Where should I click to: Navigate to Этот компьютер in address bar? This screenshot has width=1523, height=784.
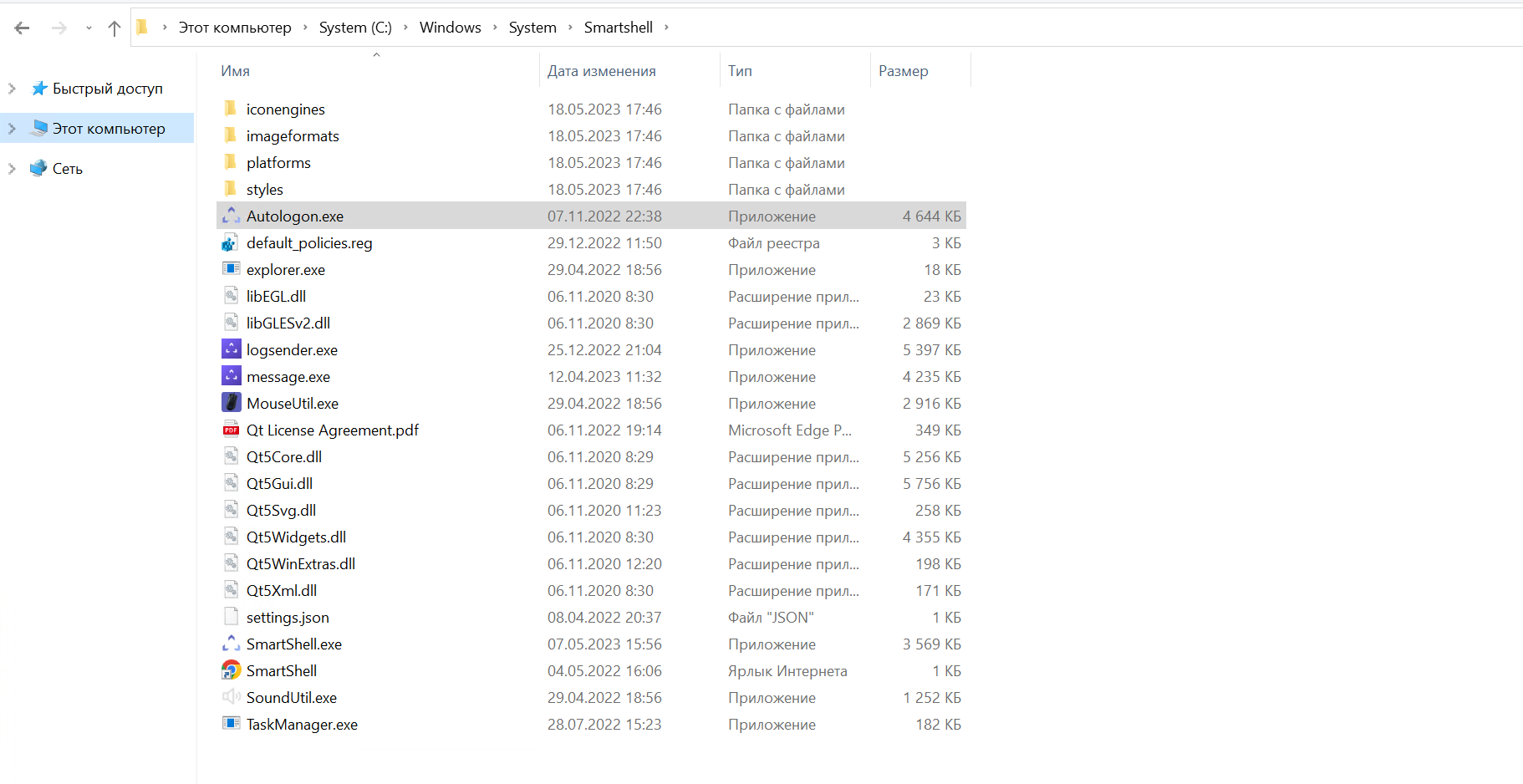235,28
